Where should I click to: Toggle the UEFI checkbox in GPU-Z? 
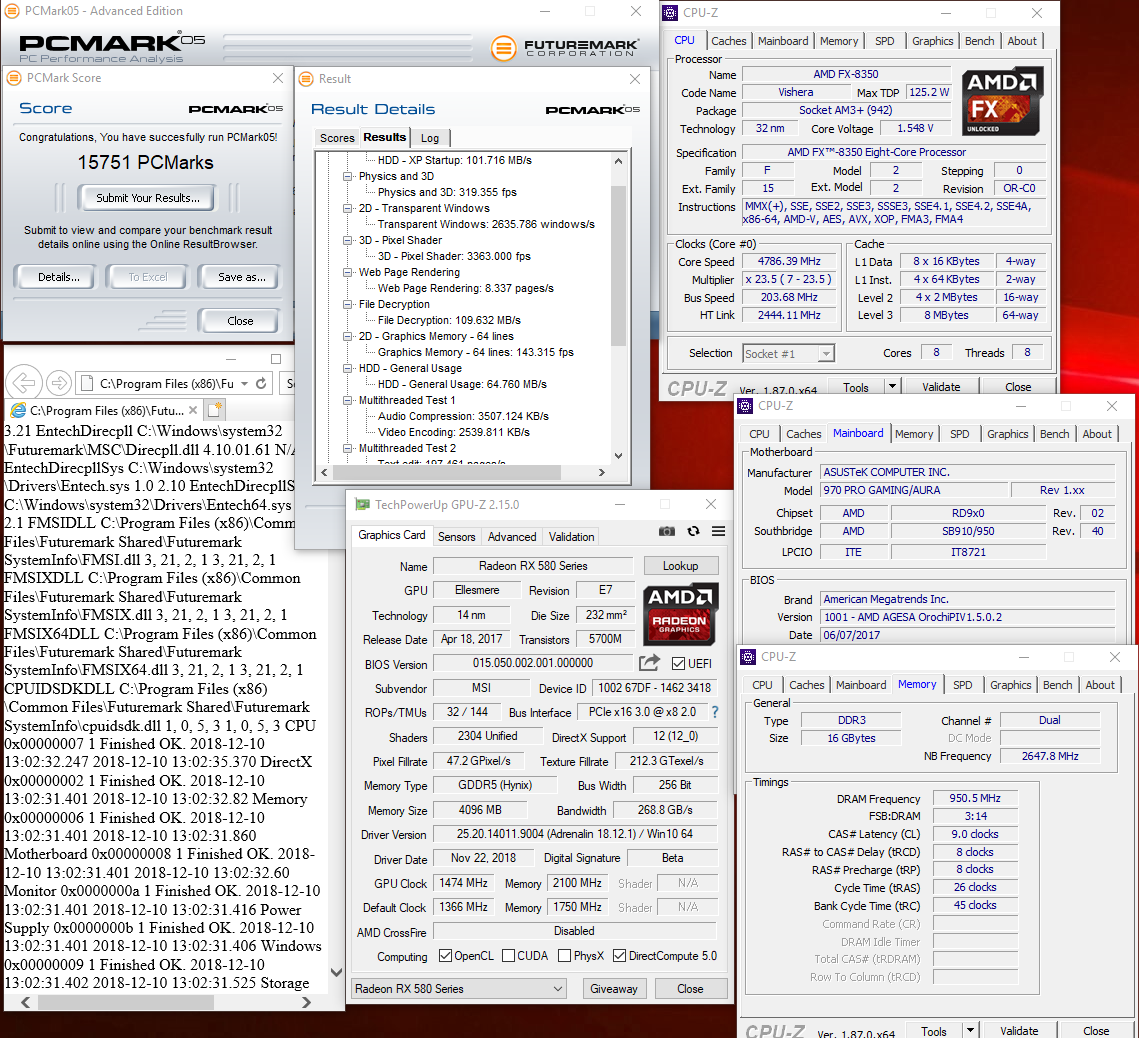click(x=678, y=663)
